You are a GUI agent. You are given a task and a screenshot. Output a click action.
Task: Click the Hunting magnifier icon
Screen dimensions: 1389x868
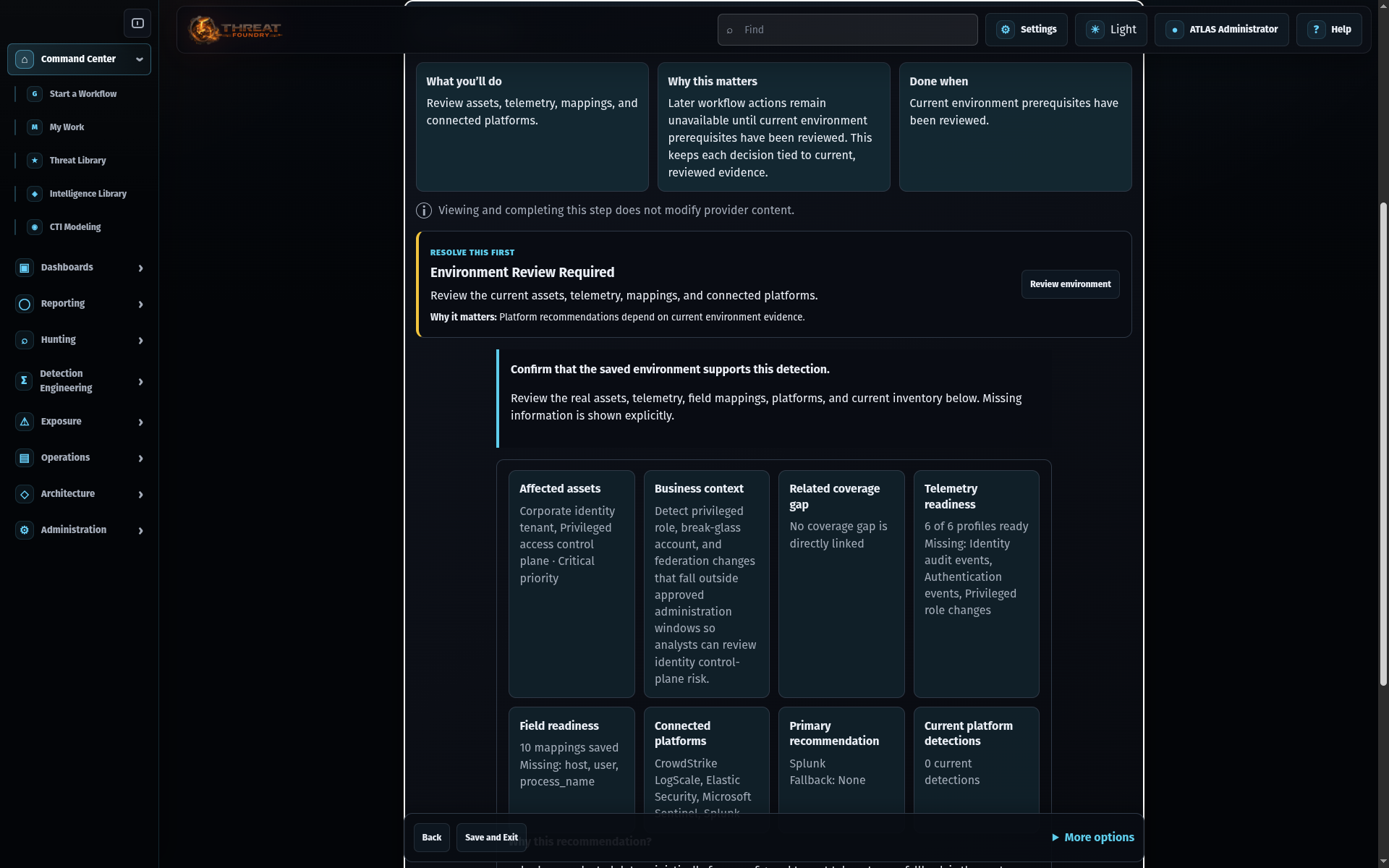(x=25, y=340)
